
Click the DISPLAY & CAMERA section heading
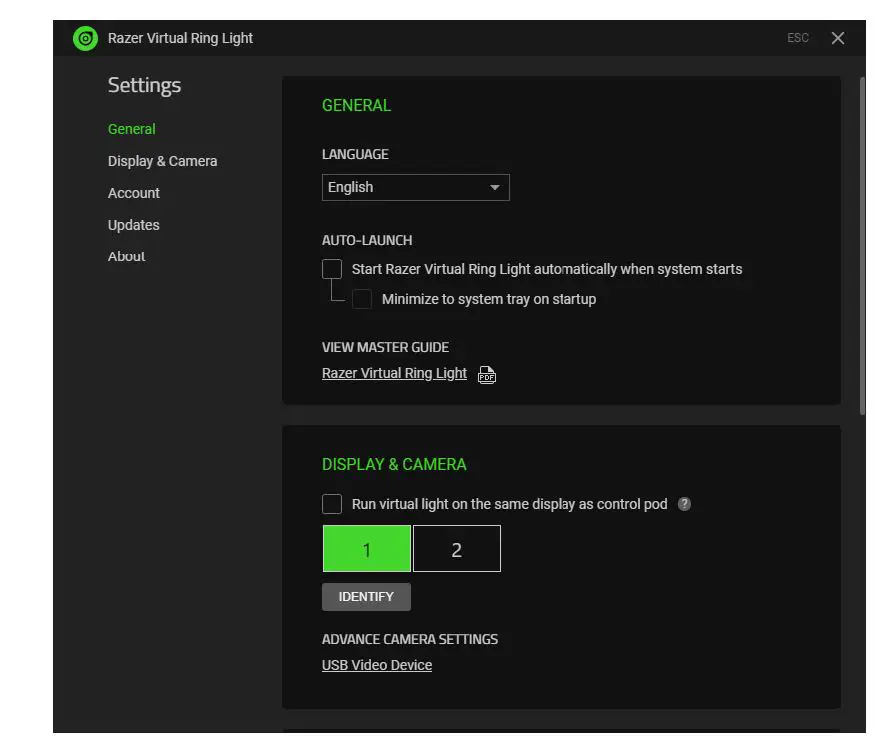(x=394, y=464)
